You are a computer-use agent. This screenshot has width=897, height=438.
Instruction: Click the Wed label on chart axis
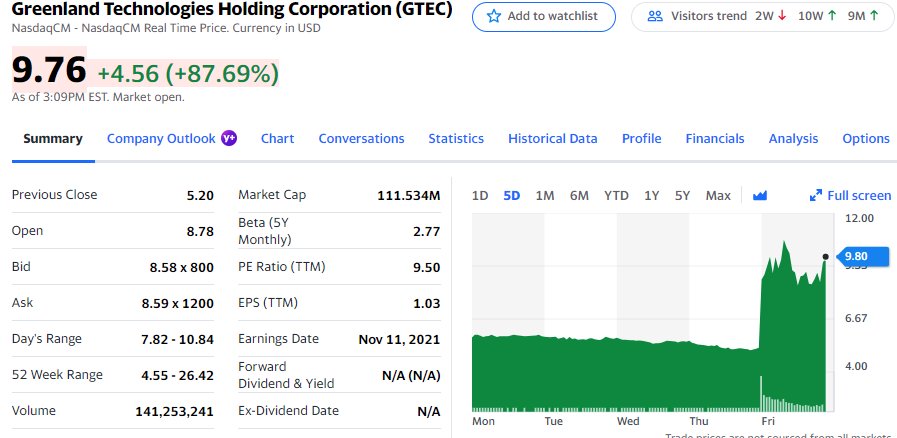(628, 421)
